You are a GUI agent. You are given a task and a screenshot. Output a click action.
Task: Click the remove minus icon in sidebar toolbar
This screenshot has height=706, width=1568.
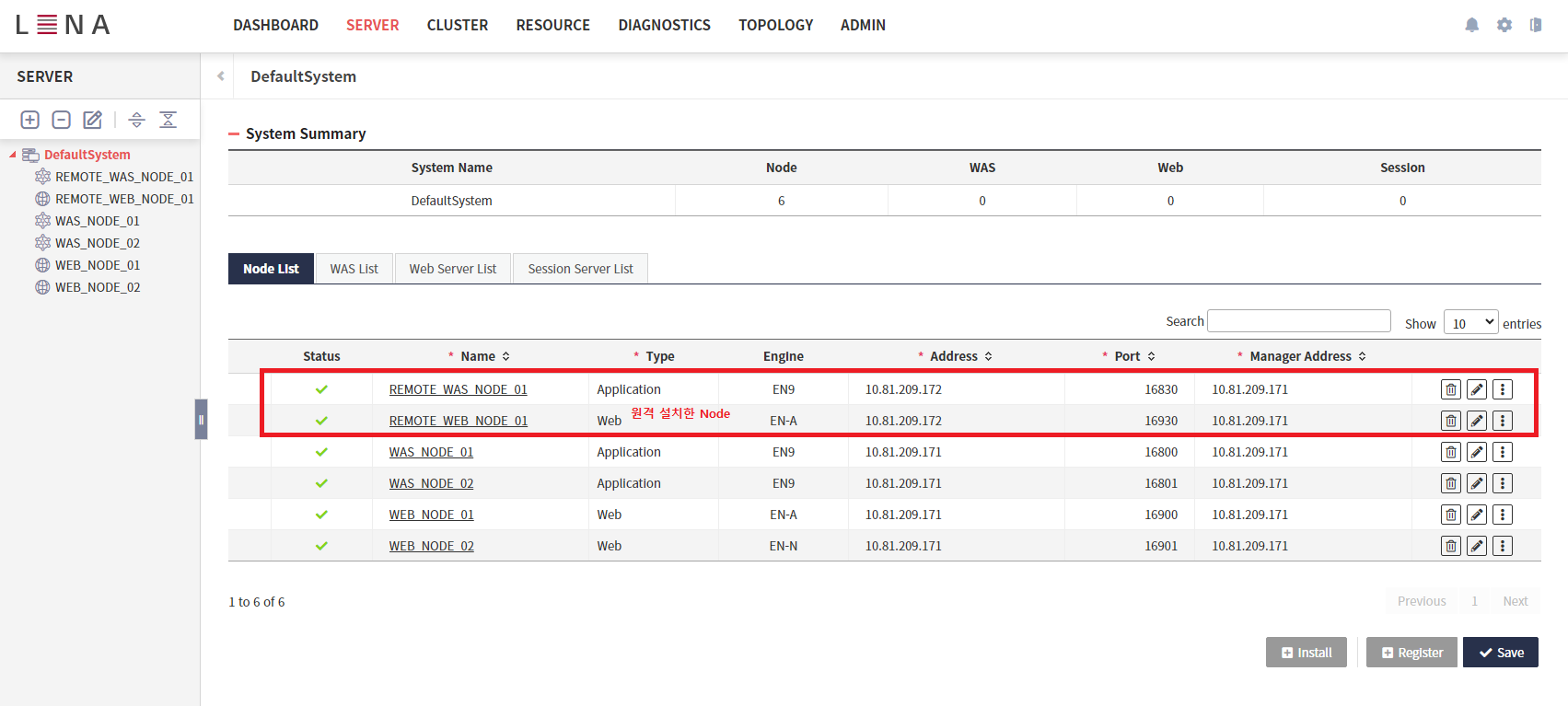pyautogui.click(x=62, y=120)
